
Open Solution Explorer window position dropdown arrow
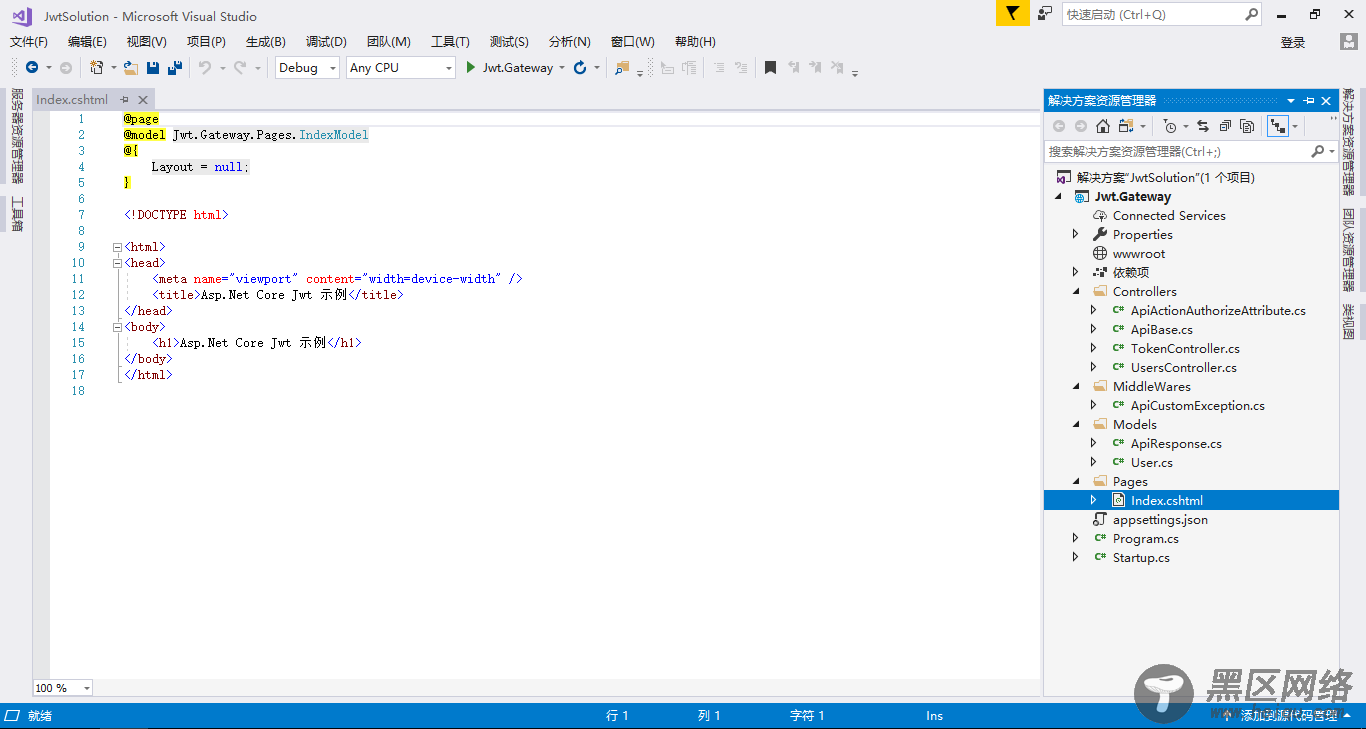click(x=1291, y=101)
